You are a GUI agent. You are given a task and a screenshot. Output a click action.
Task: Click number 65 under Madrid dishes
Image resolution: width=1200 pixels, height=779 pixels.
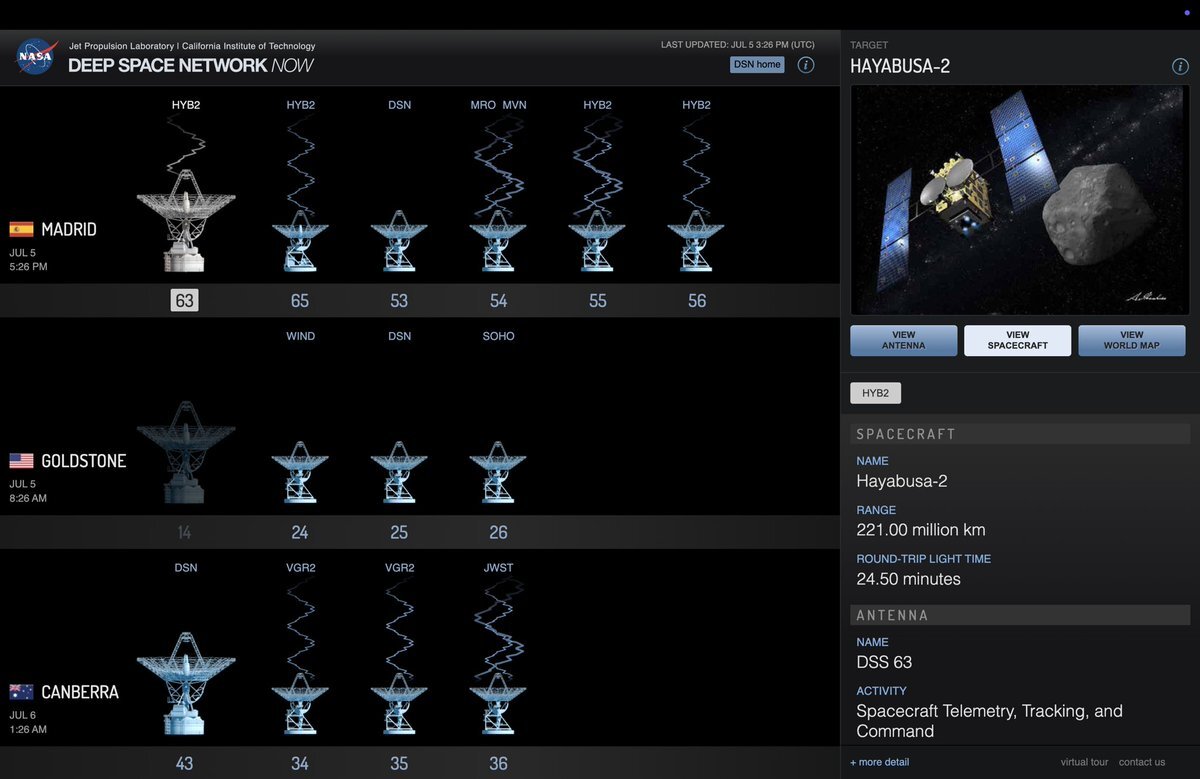pos(300,301)
